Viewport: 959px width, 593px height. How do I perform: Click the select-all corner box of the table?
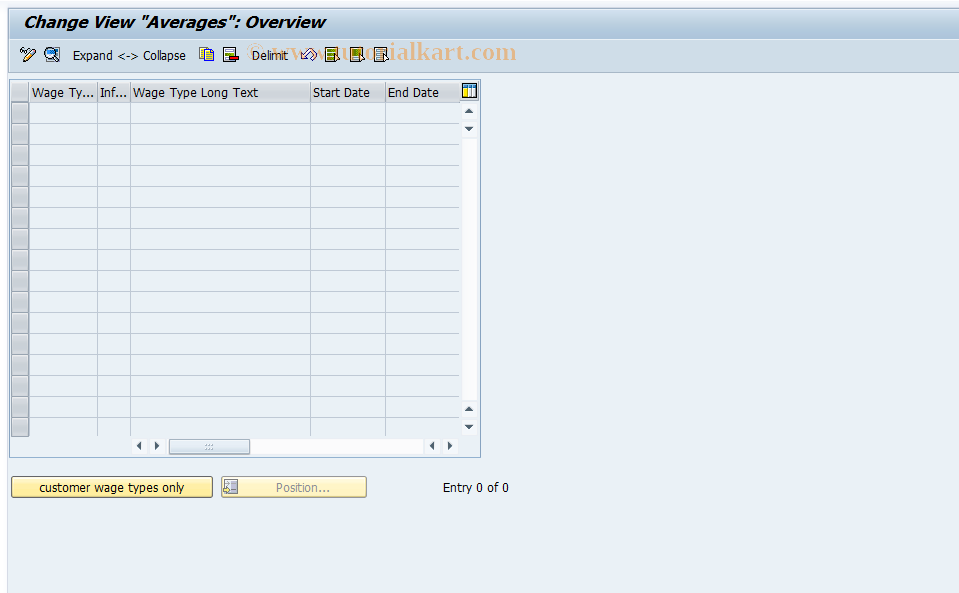(x=20, y=92)
